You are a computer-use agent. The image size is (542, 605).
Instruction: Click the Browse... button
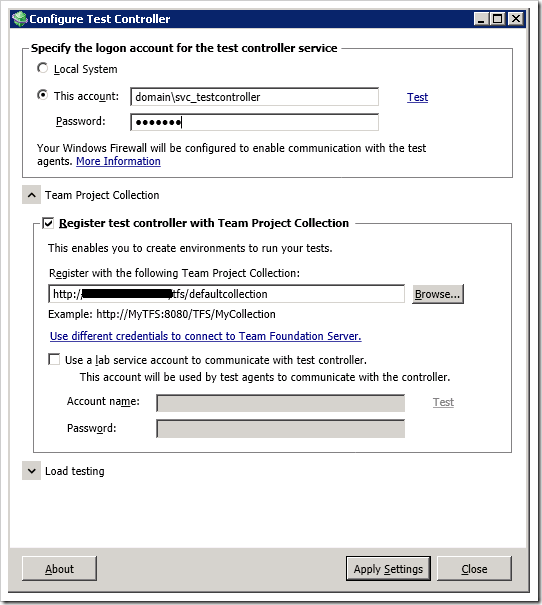437,294
